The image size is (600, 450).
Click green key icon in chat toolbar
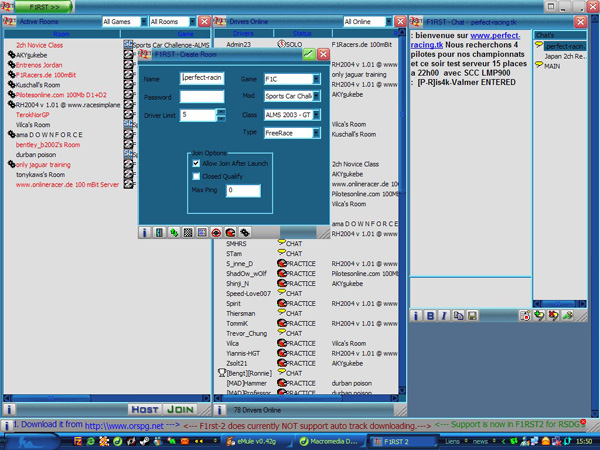pos(567,316)
